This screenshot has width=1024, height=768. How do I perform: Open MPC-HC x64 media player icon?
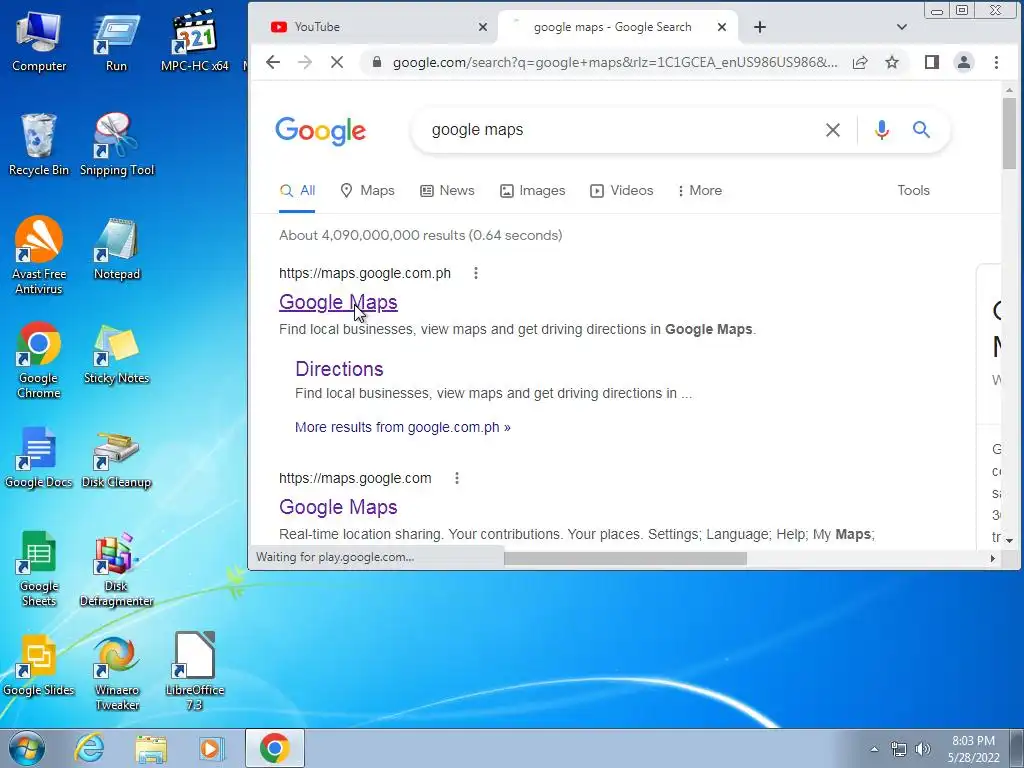click(x=194, y=42)
